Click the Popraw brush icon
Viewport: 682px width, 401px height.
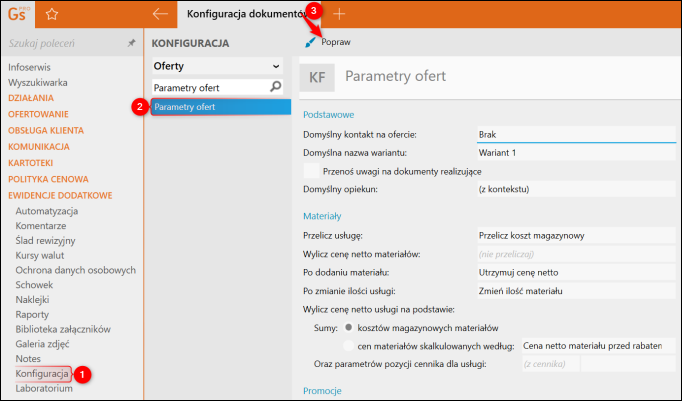[310, 42]
